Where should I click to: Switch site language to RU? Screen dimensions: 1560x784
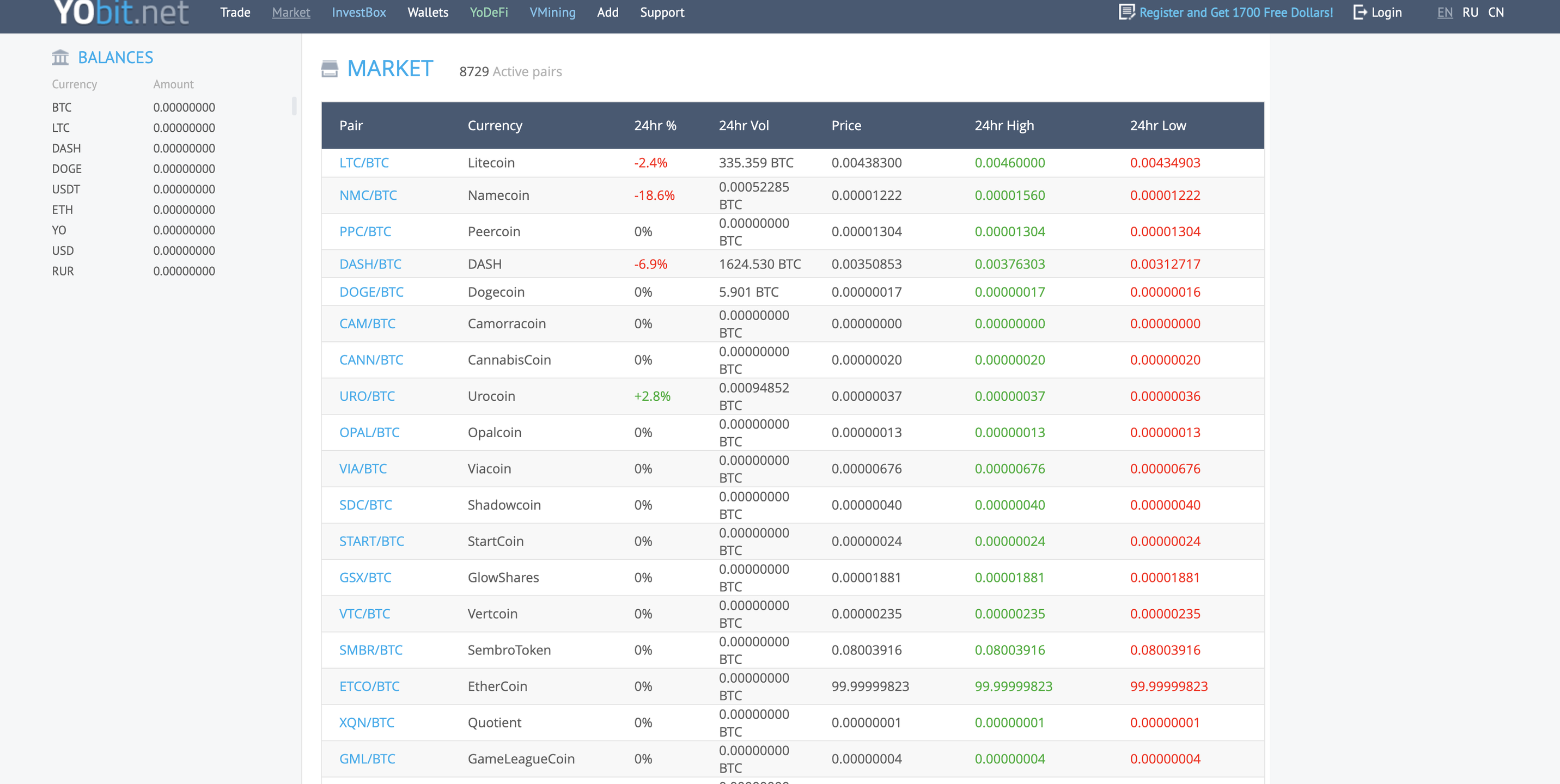point(1470,12)
